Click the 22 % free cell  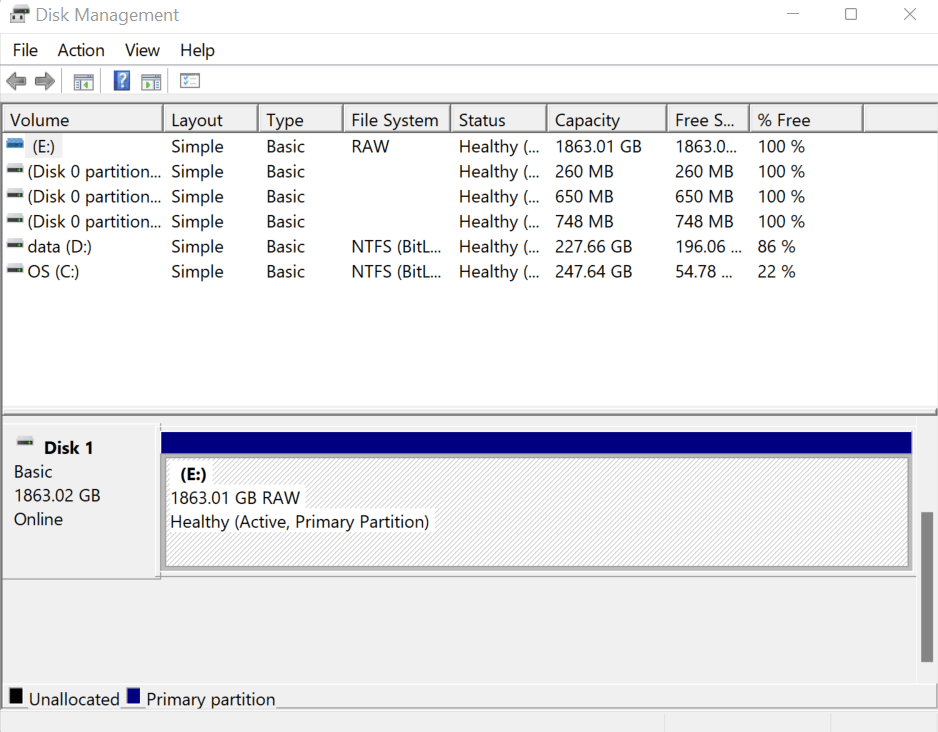tap(776, 272)
